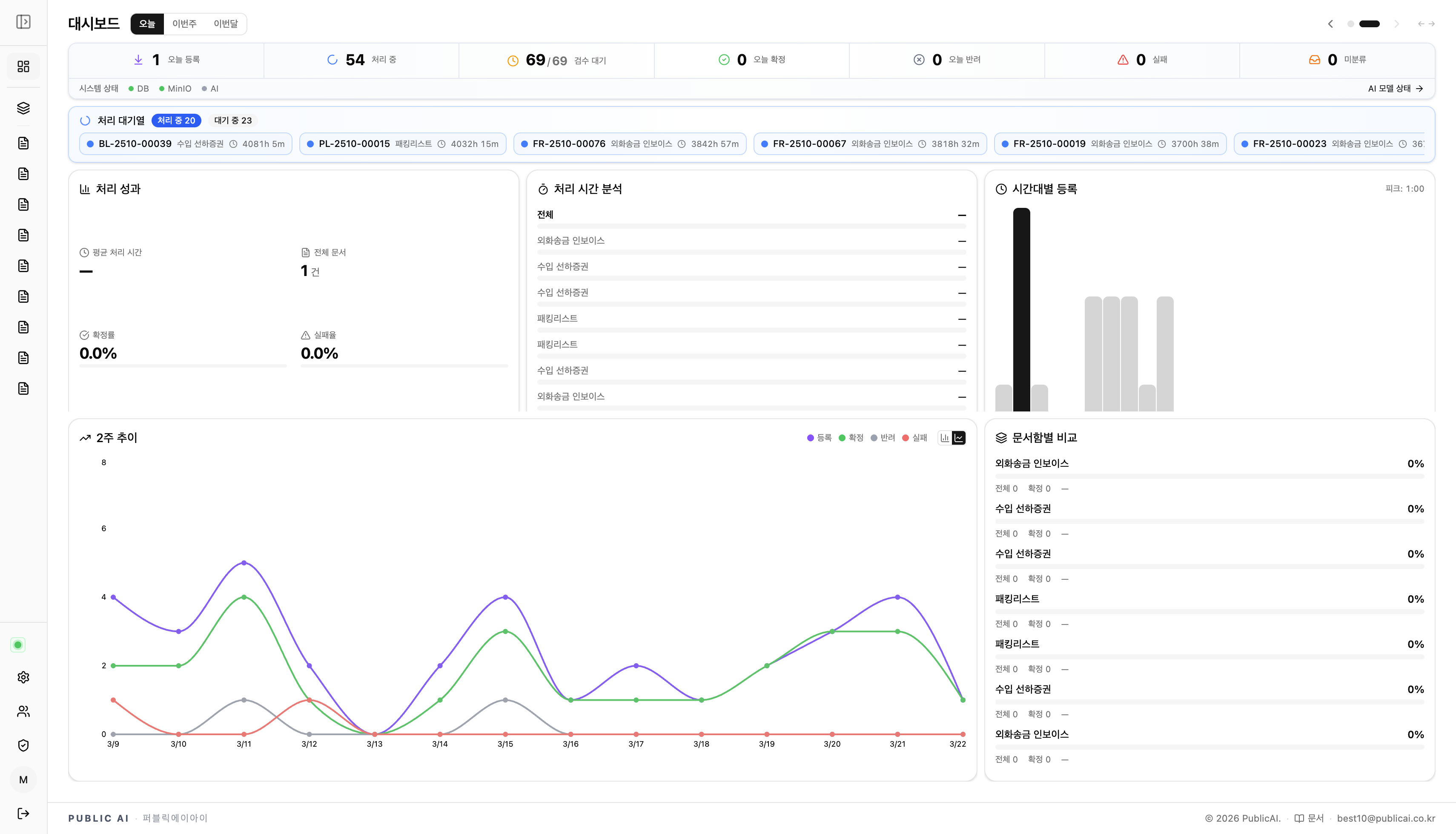Image resolution: width=1456 pixels, height=834 pixels.
Task: Click the arrow next to AI 모델 상태
Action: click(1421, 89)
